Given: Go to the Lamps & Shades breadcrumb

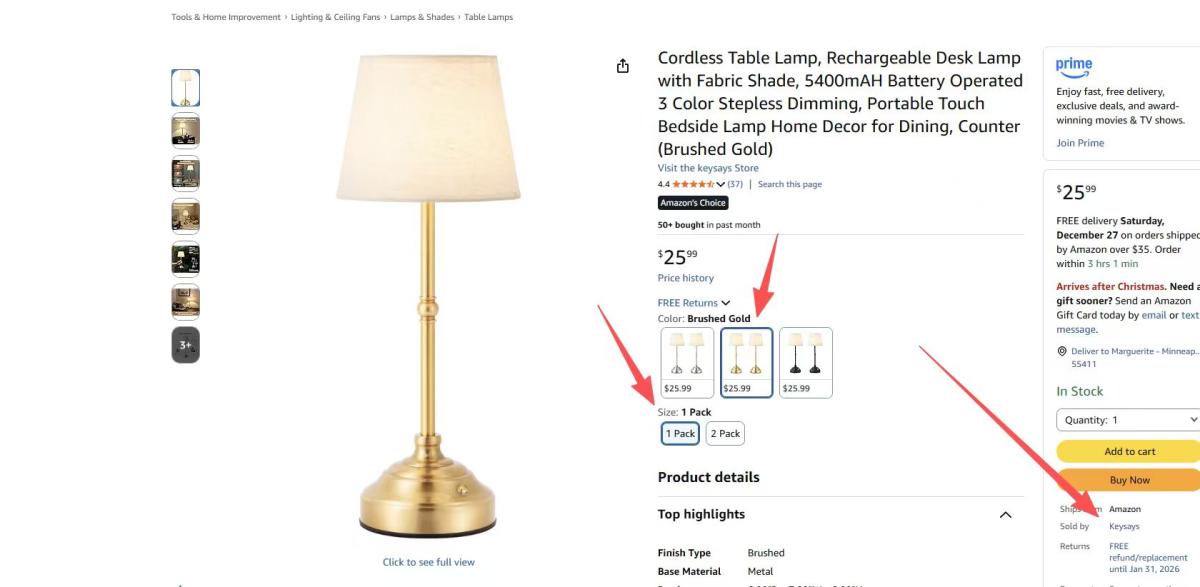Looking at the screenshot, I should pos(422,17).
